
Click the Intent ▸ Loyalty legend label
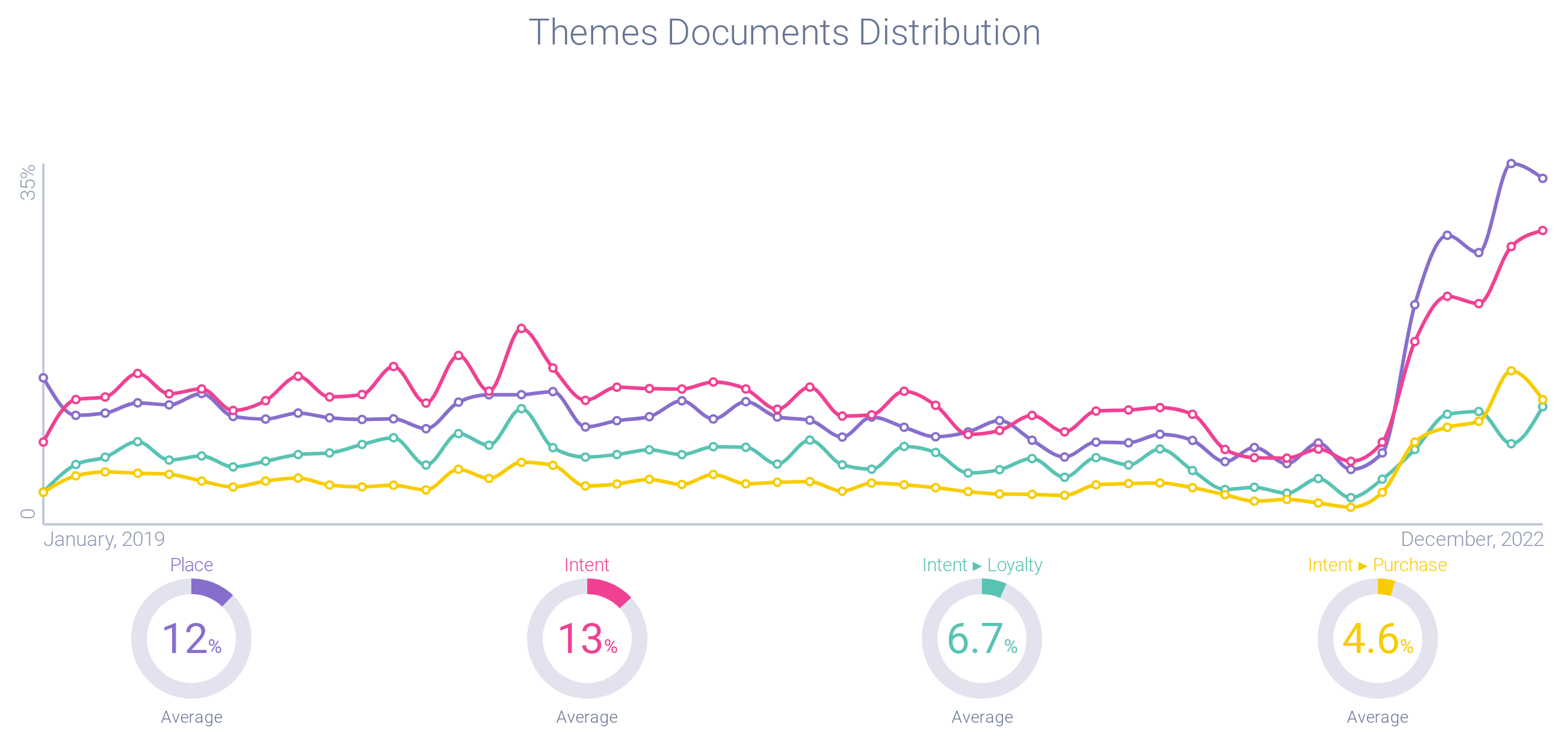click(x=982, y=565)
